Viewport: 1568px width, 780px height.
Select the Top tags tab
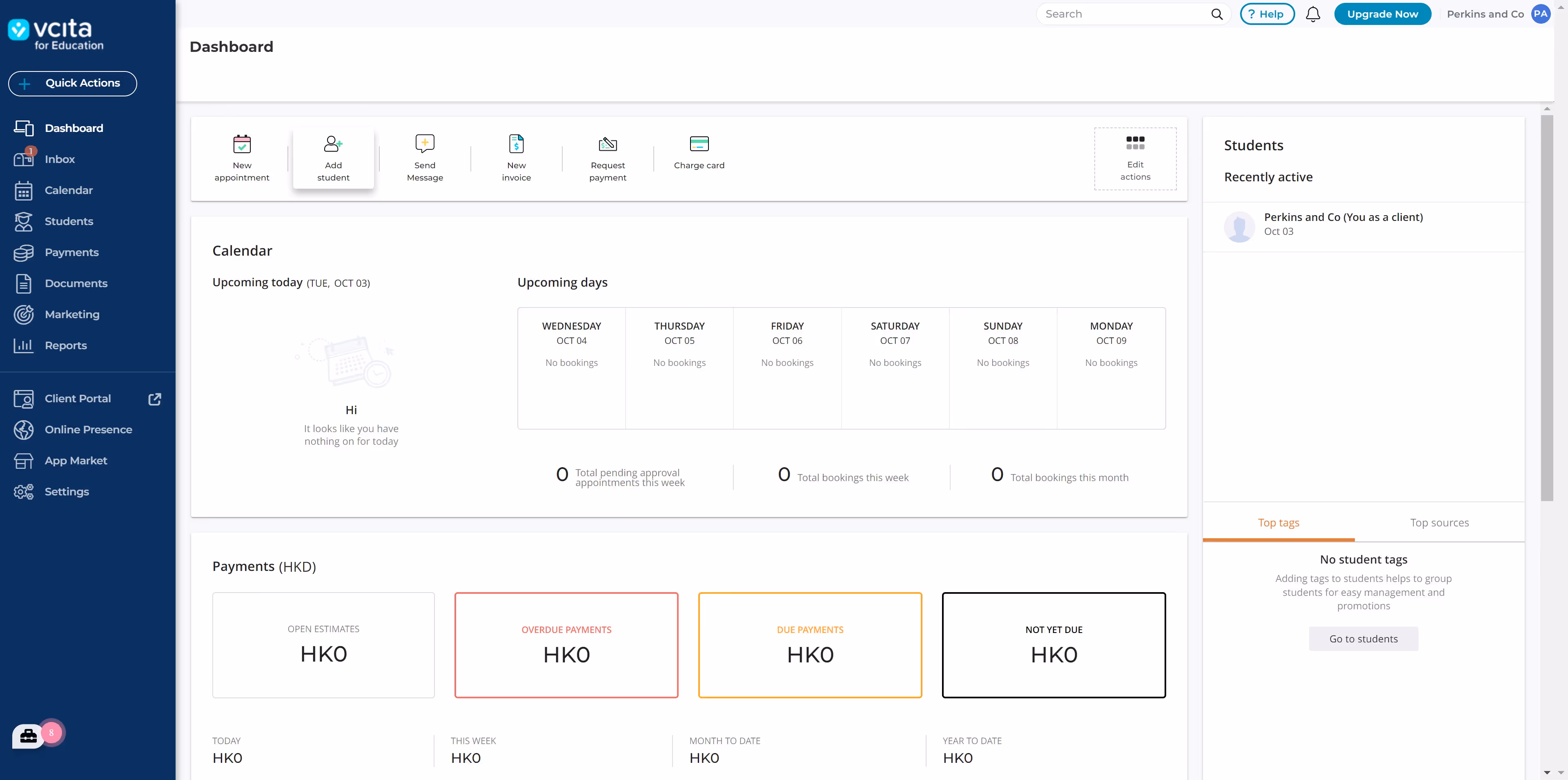coord(1278,522)
